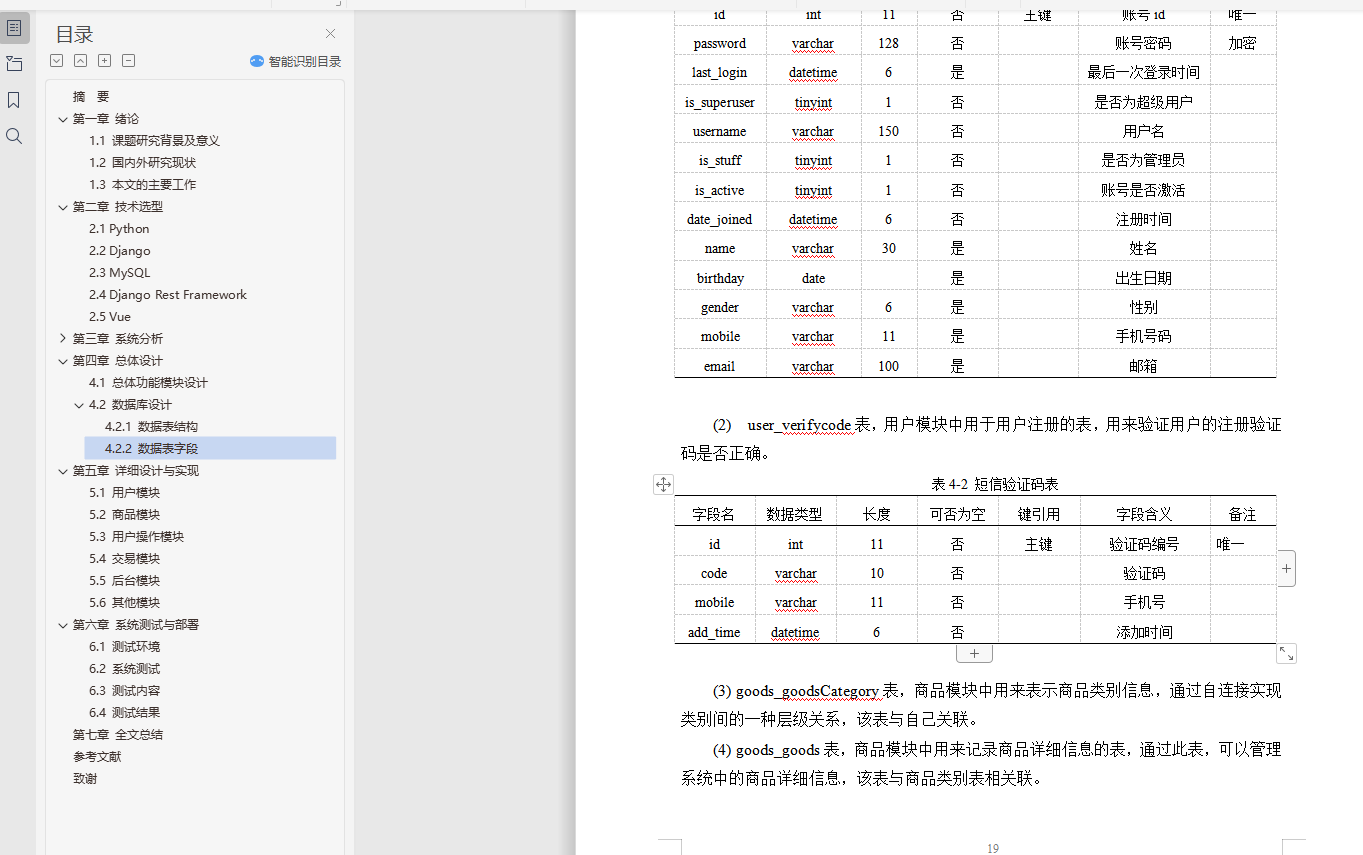Screen dimensions: 1363x855
Task: Go to 6.4 测试结果 heading
Action: pyautogui.click(x=124, y=713)
